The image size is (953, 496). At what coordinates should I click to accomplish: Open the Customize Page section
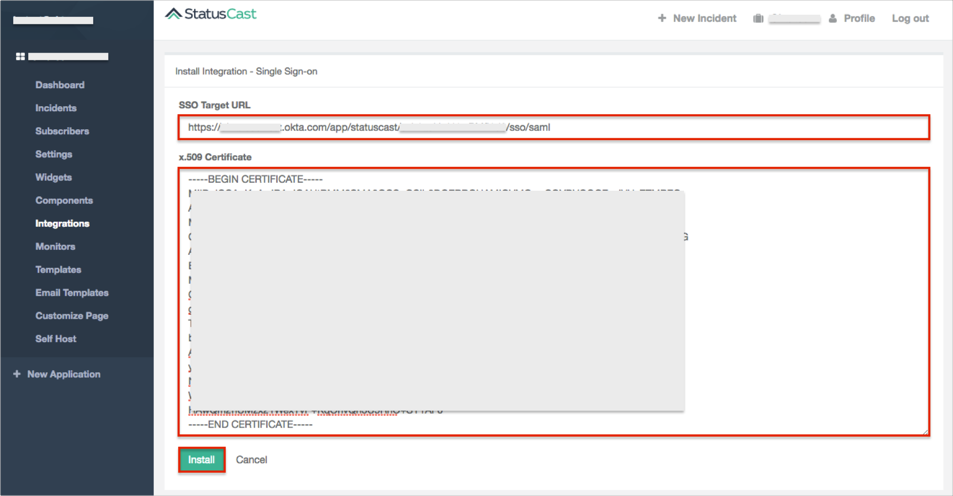coord(72,315)
